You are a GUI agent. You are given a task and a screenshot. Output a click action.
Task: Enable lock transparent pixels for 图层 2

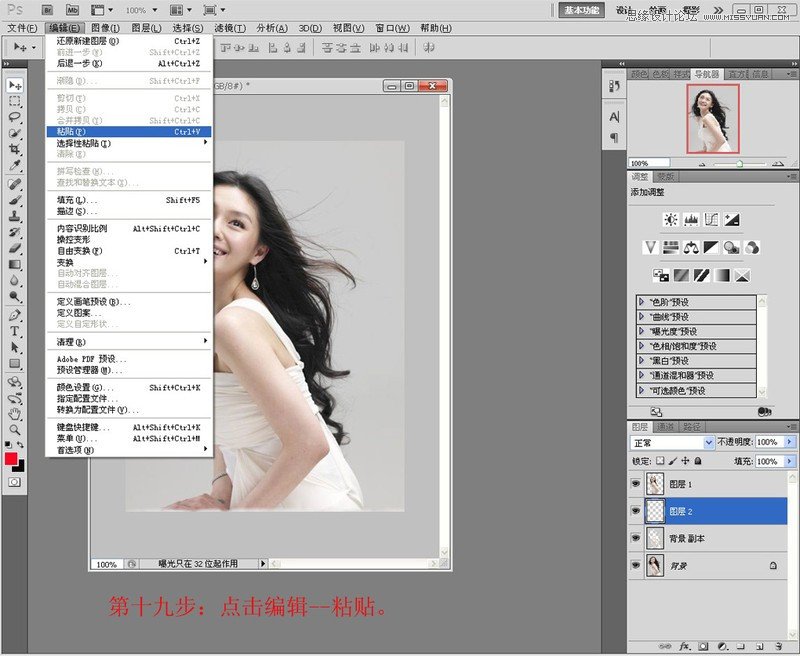(x=660, y=461)
